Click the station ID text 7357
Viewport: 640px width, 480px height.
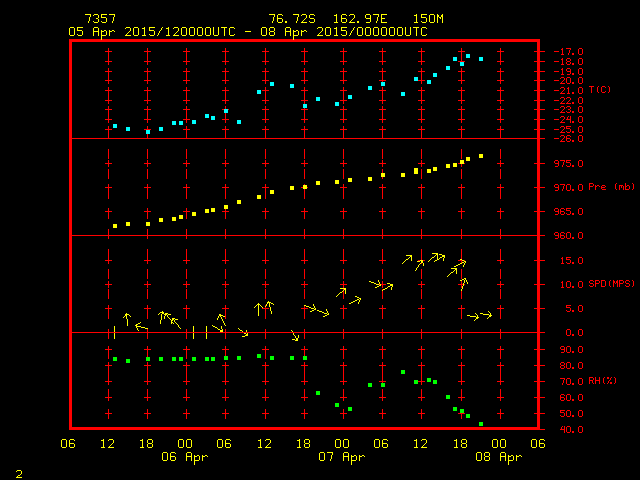pyautogui.click(x=100, y=19)
